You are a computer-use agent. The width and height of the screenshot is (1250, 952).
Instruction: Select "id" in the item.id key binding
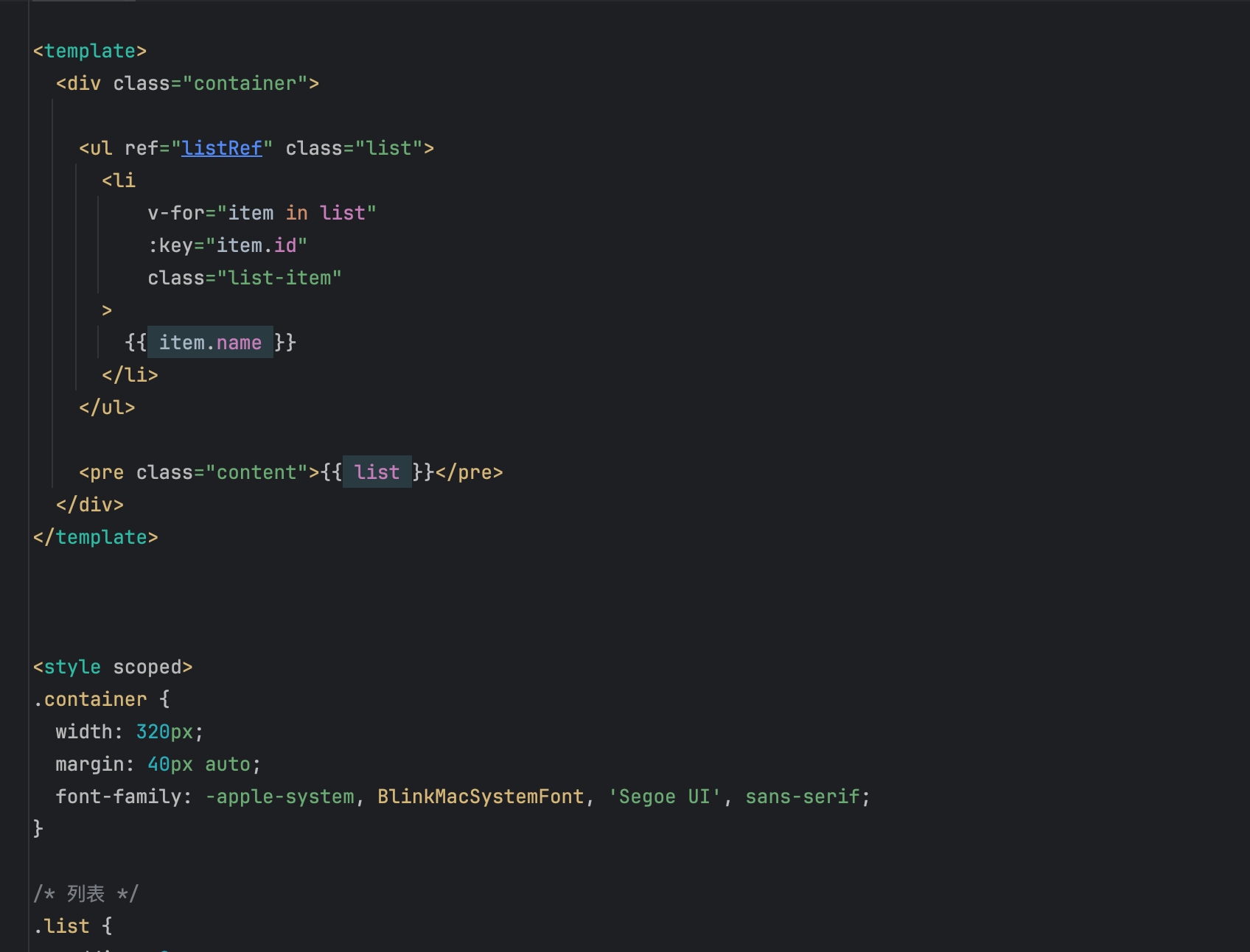coord(285,245)
